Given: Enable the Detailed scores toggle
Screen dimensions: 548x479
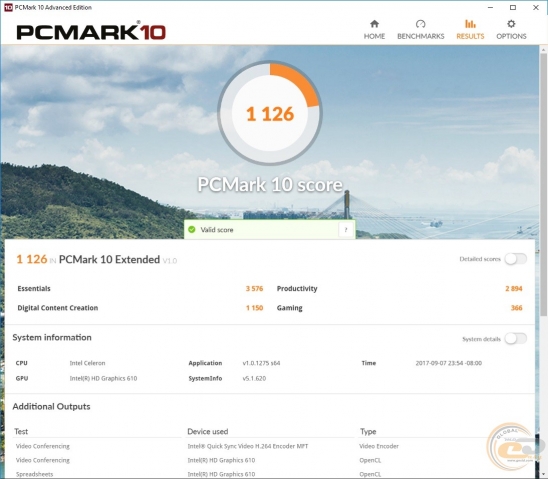Looking at the screenshot, I should pos(516,259).
